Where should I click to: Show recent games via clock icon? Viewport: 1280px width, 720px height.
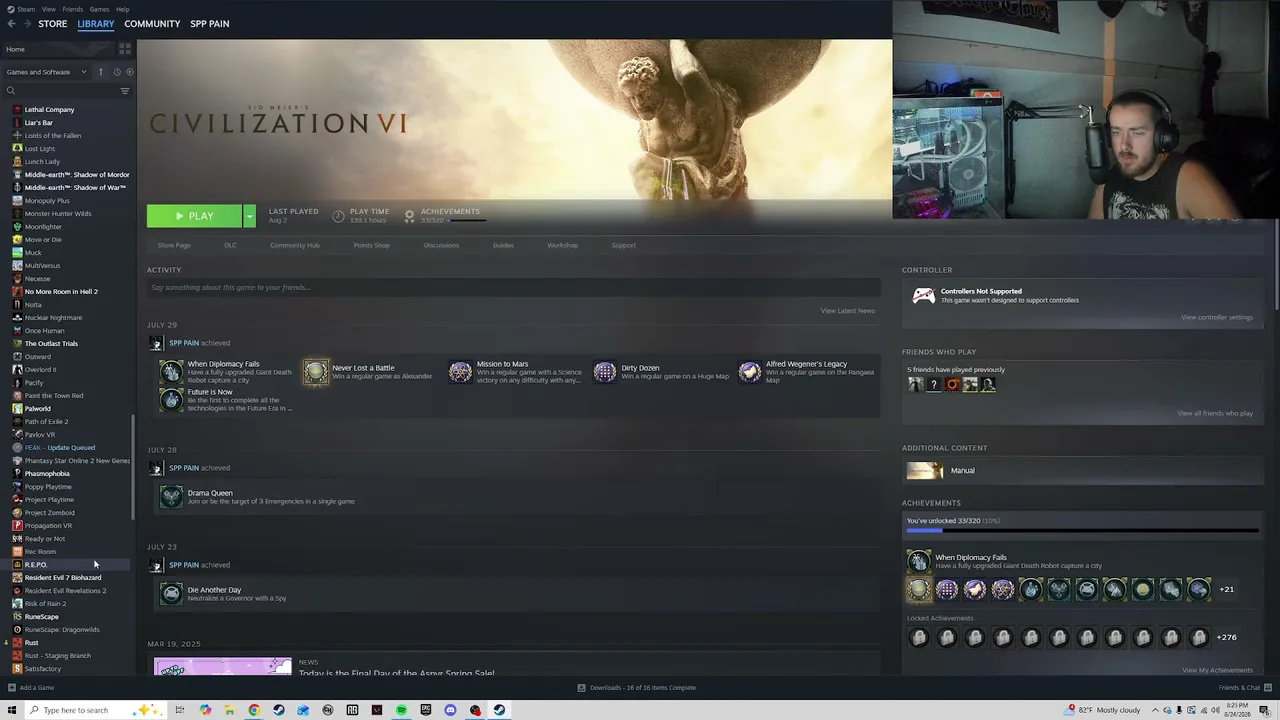click(x=117, y=72)
